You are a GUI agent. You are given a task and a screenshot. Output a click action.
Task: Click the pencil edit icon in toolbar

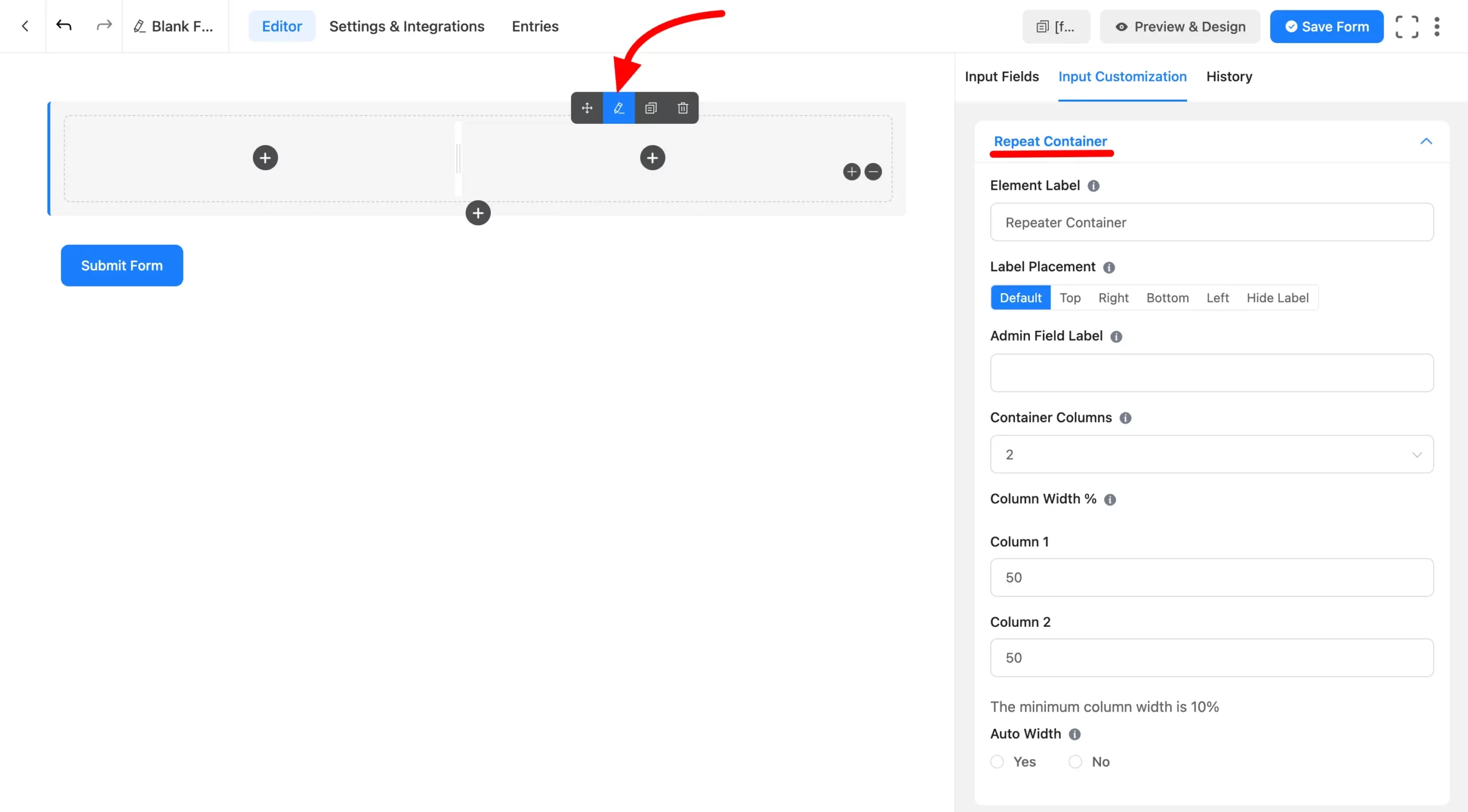619,108
